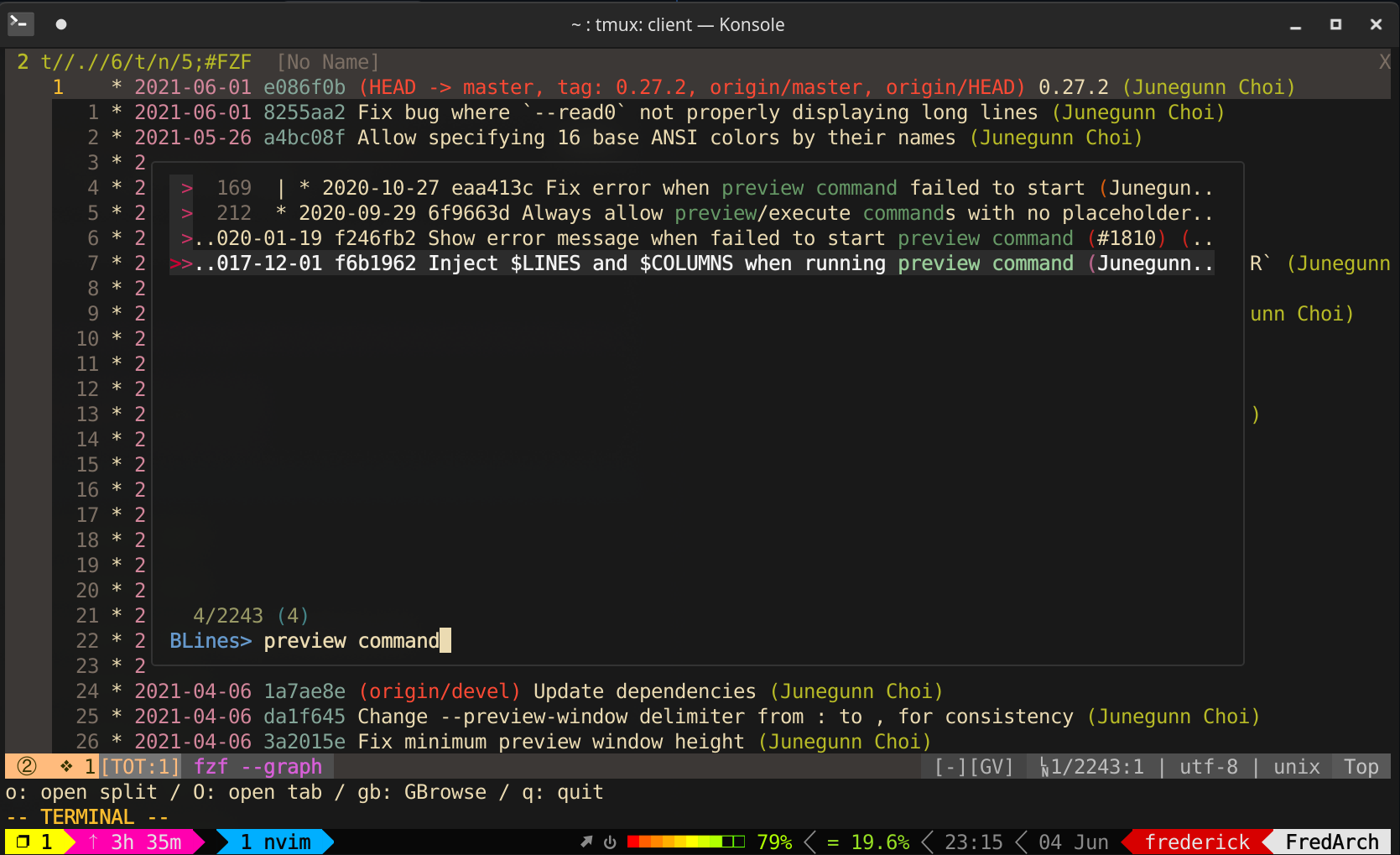Click the tmux session window icon
Image resolution: width=1400 pixels, height=855 pixels.
tap(23, 842)
